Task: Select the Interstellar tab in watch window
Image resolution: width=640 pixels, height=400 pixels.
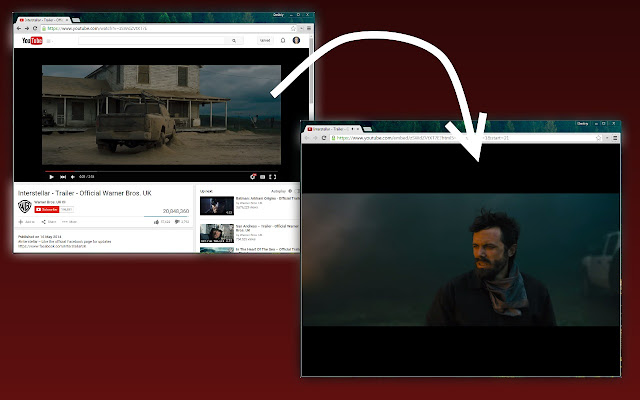Action: click(44, 20)
